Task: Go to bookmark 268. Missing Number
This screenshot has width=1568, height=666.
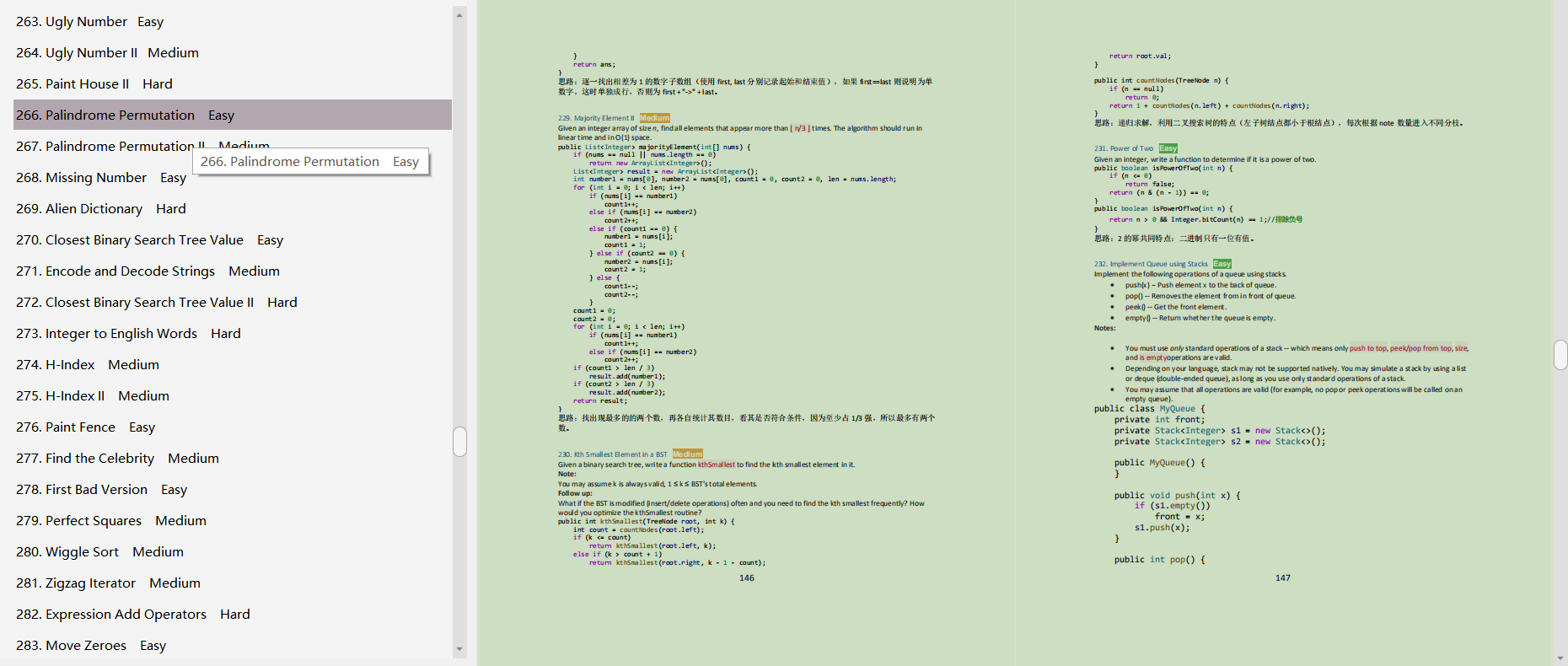Action: 100,178
